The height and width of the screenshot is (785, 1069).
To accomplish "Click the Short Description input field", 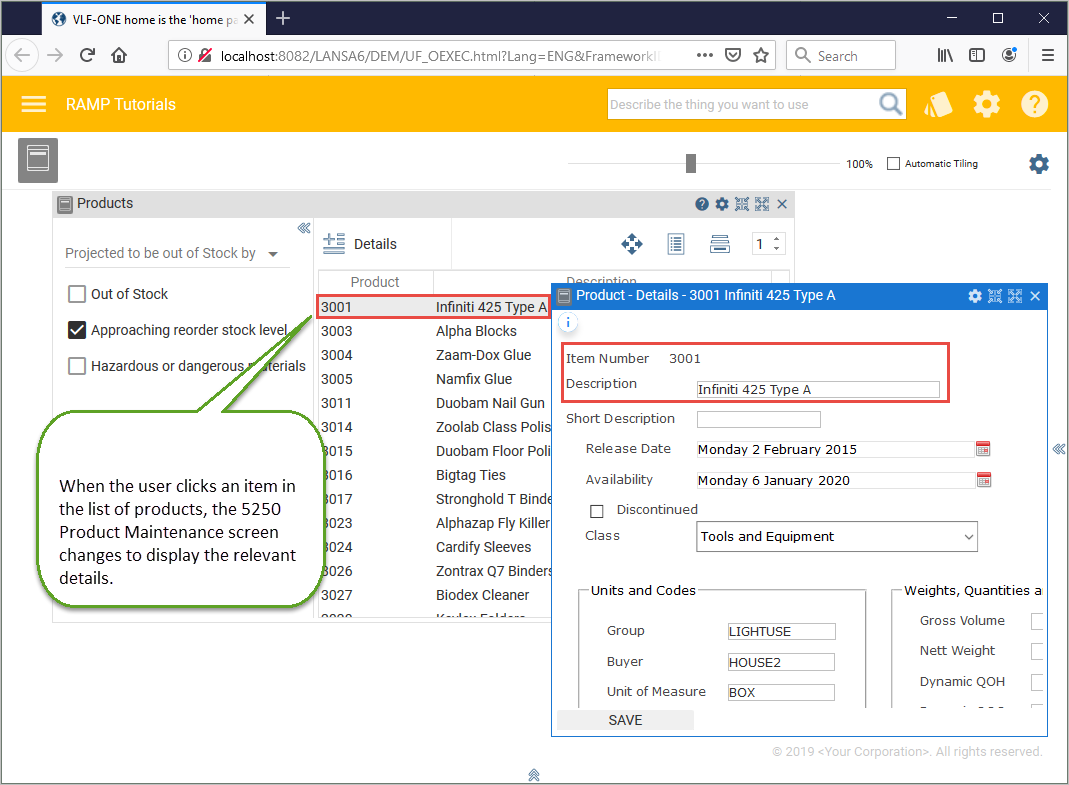I will (x=758, y=419).
